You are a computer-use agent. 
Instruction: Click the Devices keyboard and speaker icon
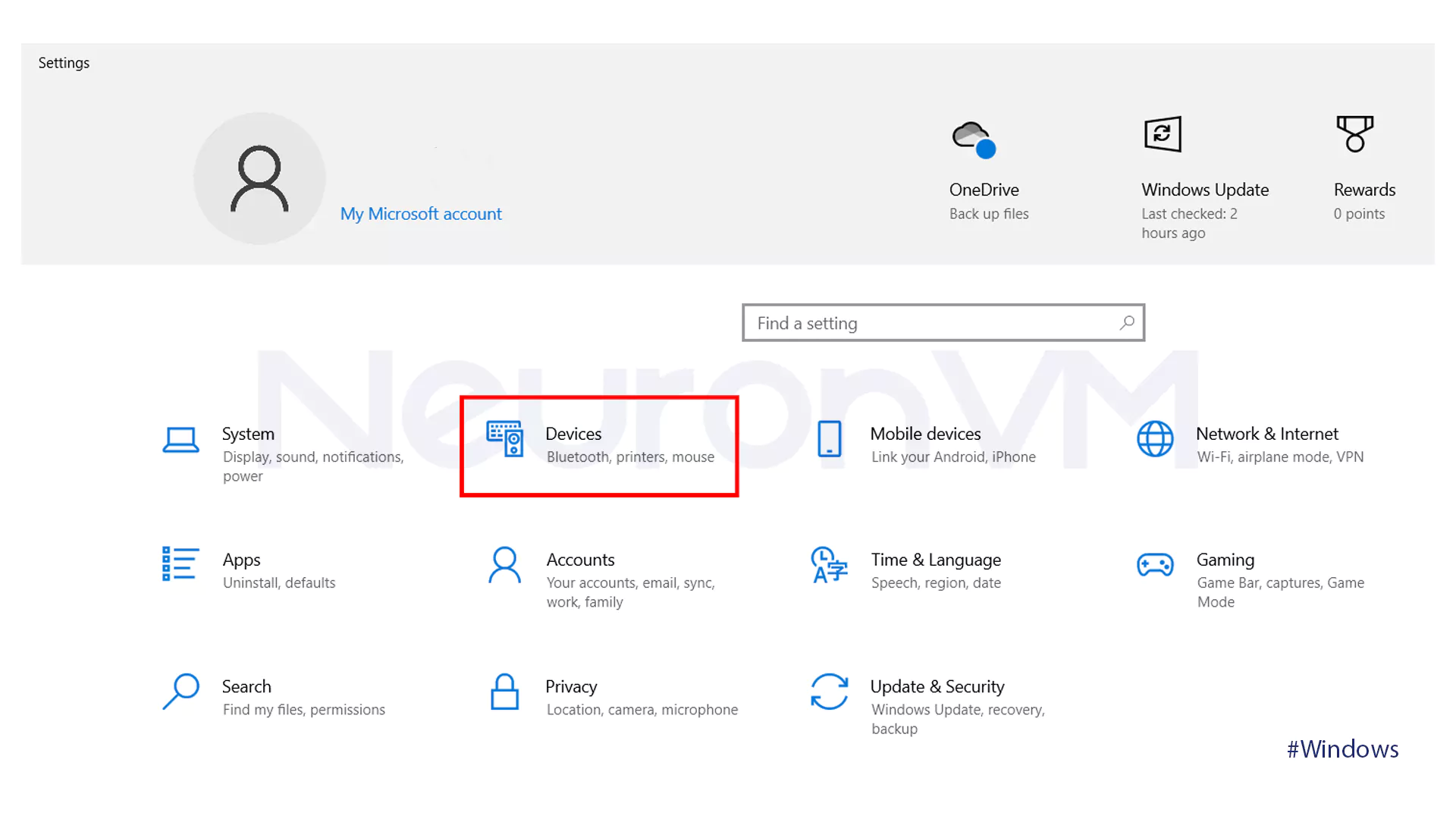click(x=505, y=439)
